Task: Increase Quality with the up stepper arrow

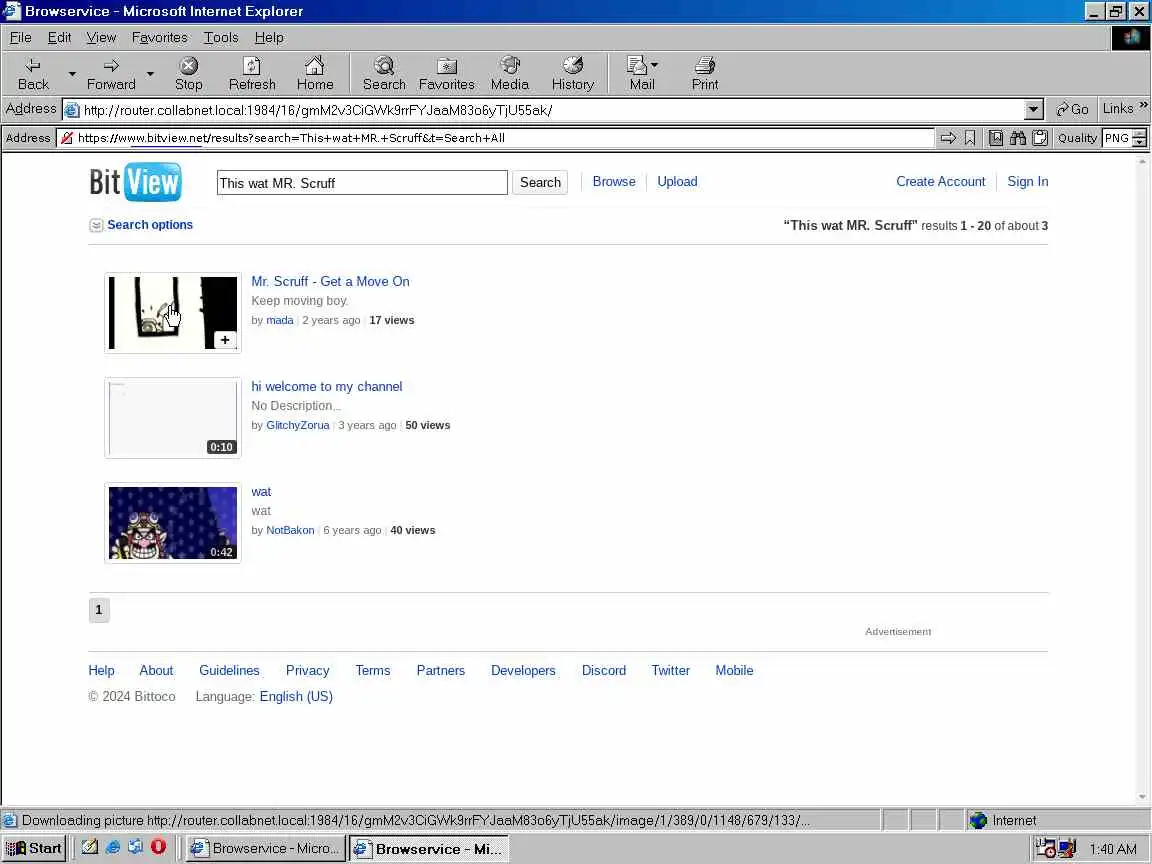Action: coord(1140,133)
